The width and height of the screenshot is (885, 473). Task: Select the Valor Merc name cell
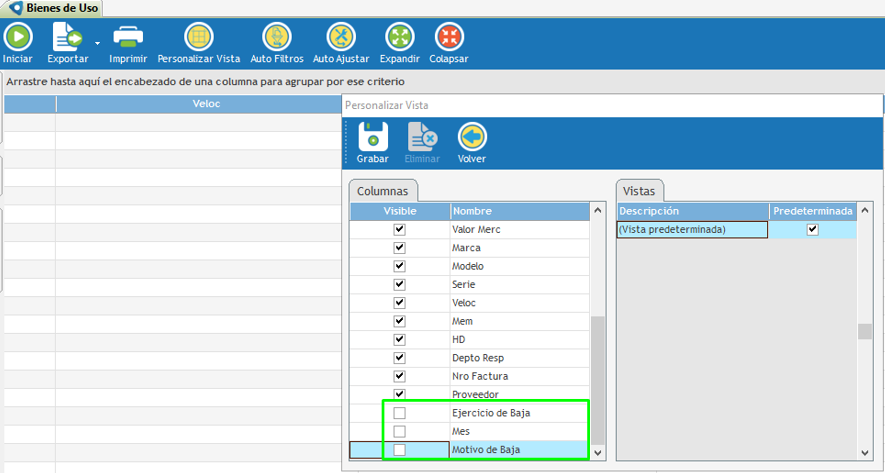click(520, 230)
